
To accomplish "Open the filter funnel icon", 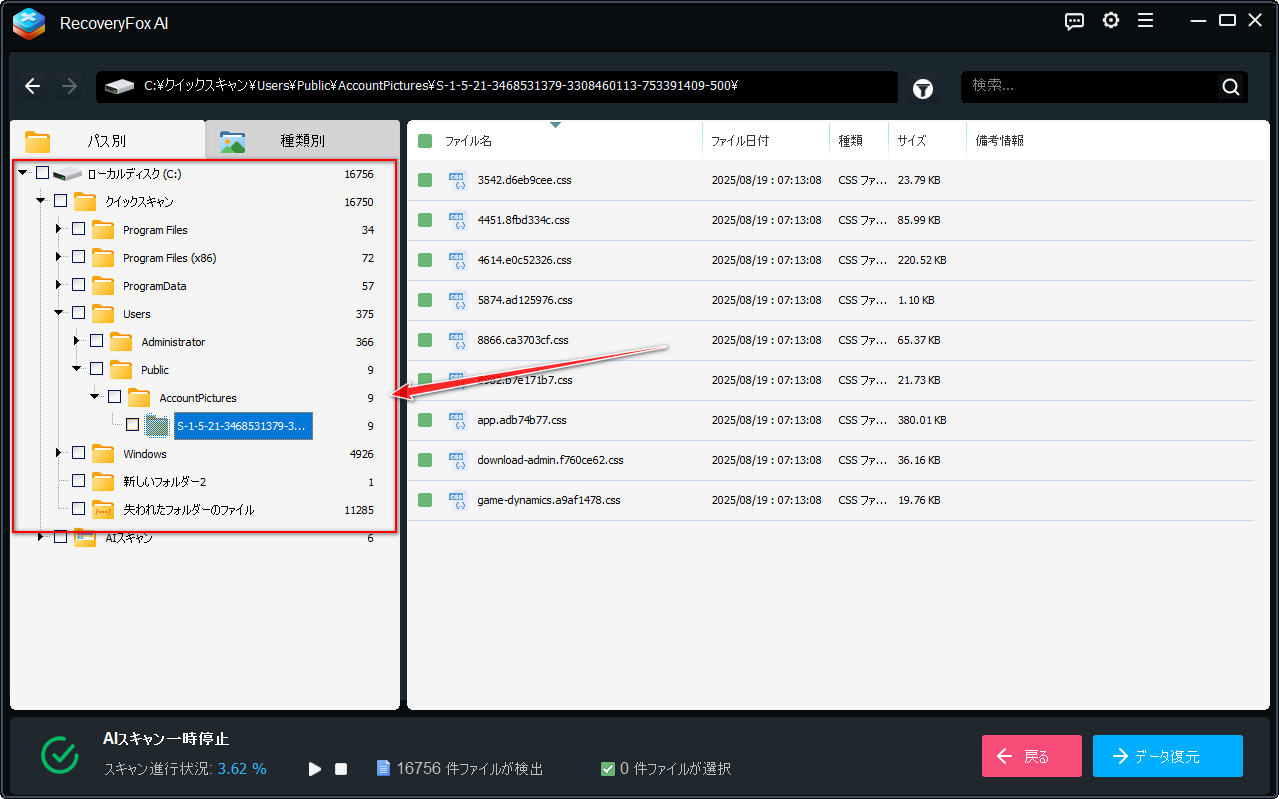I will [923, 89].
